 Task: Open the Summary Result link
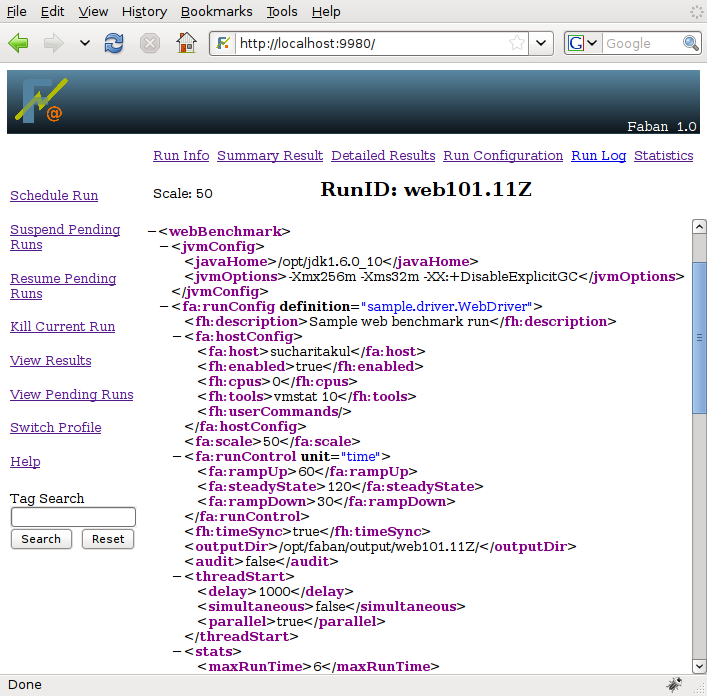pyautogui.click(x=270, y=155)
